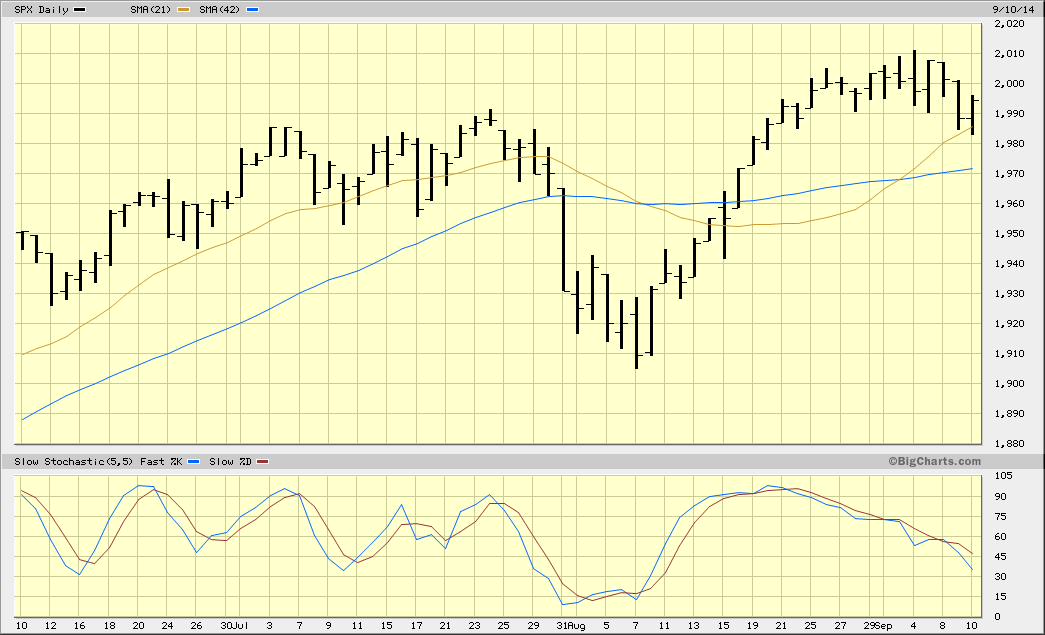The width and height of the screenshot is (1045, 635).
Task: Click the 30Jul date axis label
Action: (234, 626)
